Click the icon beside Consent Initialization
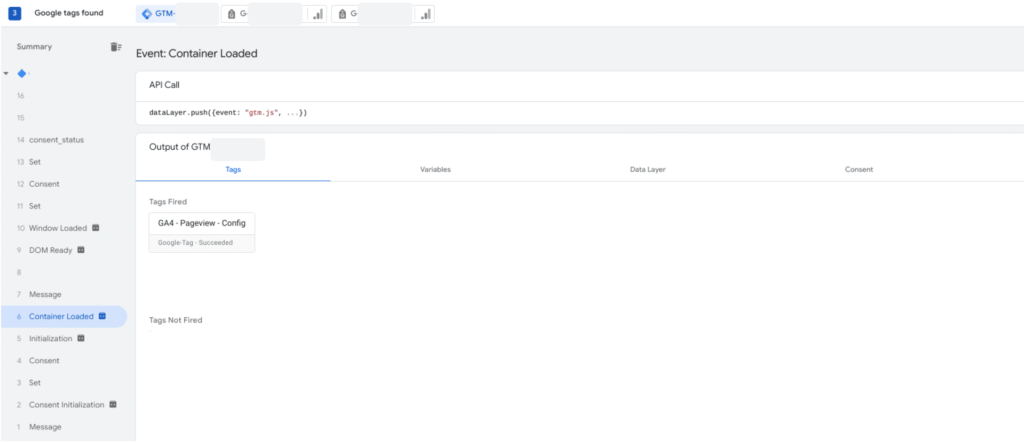Image resolution: width=1024 pixels, height=443 pixels. pyautogui.click(x=113, y=404)
